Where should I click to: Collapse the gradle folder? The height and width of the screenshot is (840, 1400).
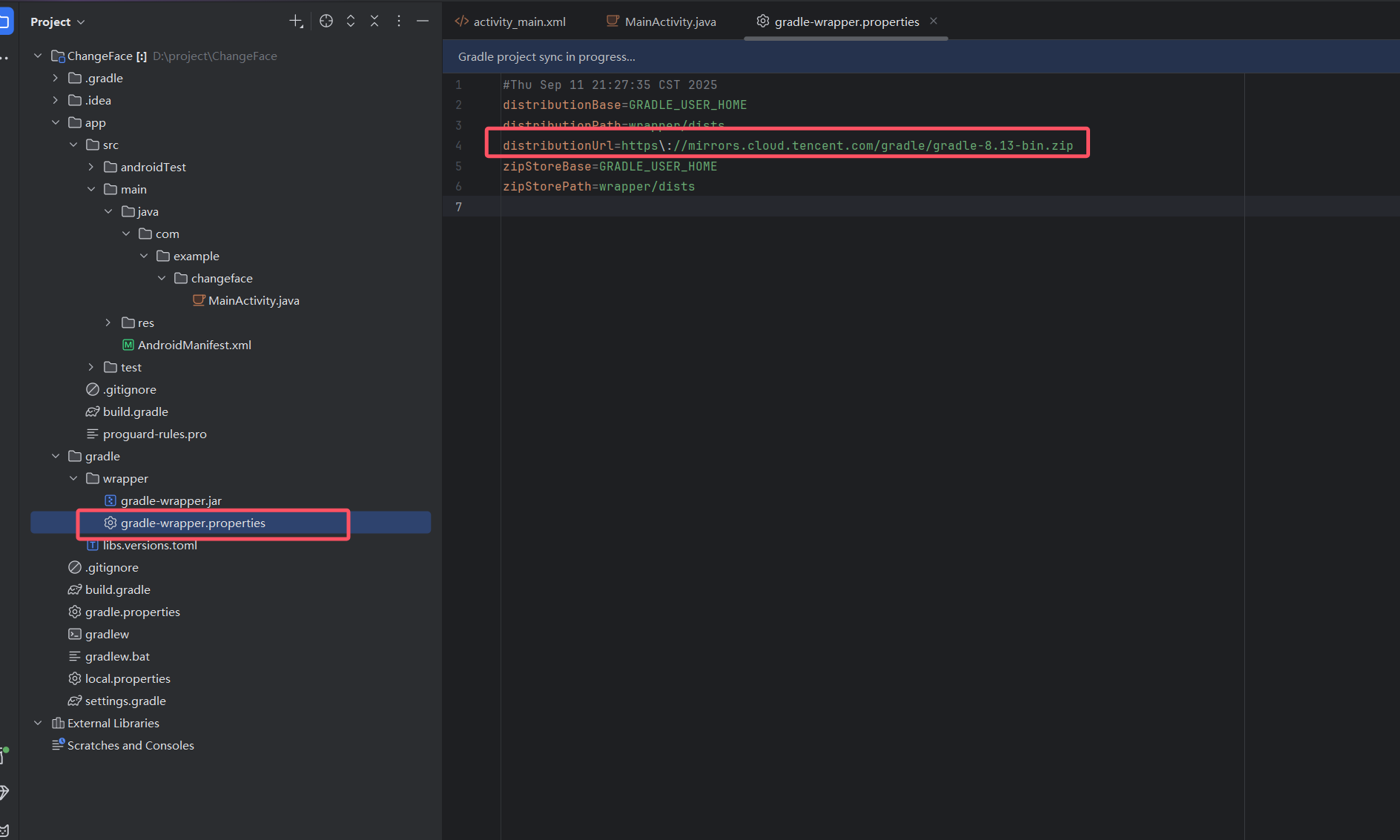(x=56, y=456)
